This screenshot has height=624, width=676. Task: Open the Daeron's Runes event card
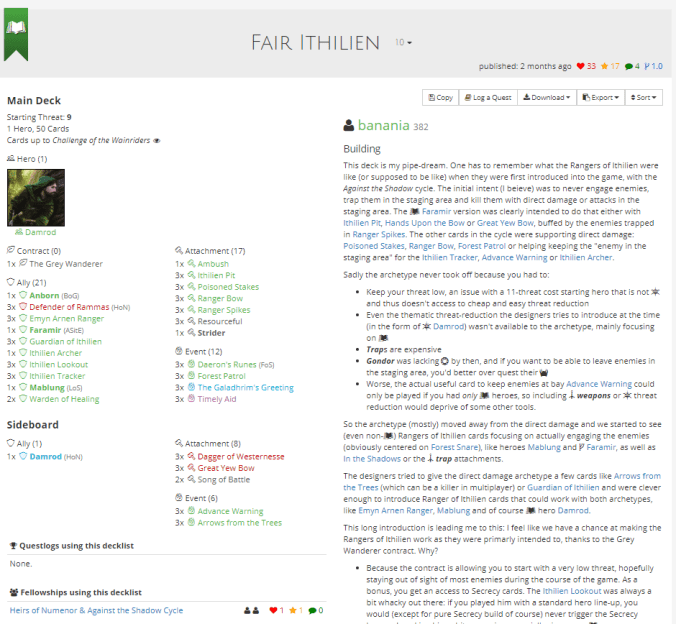(227, 364)
